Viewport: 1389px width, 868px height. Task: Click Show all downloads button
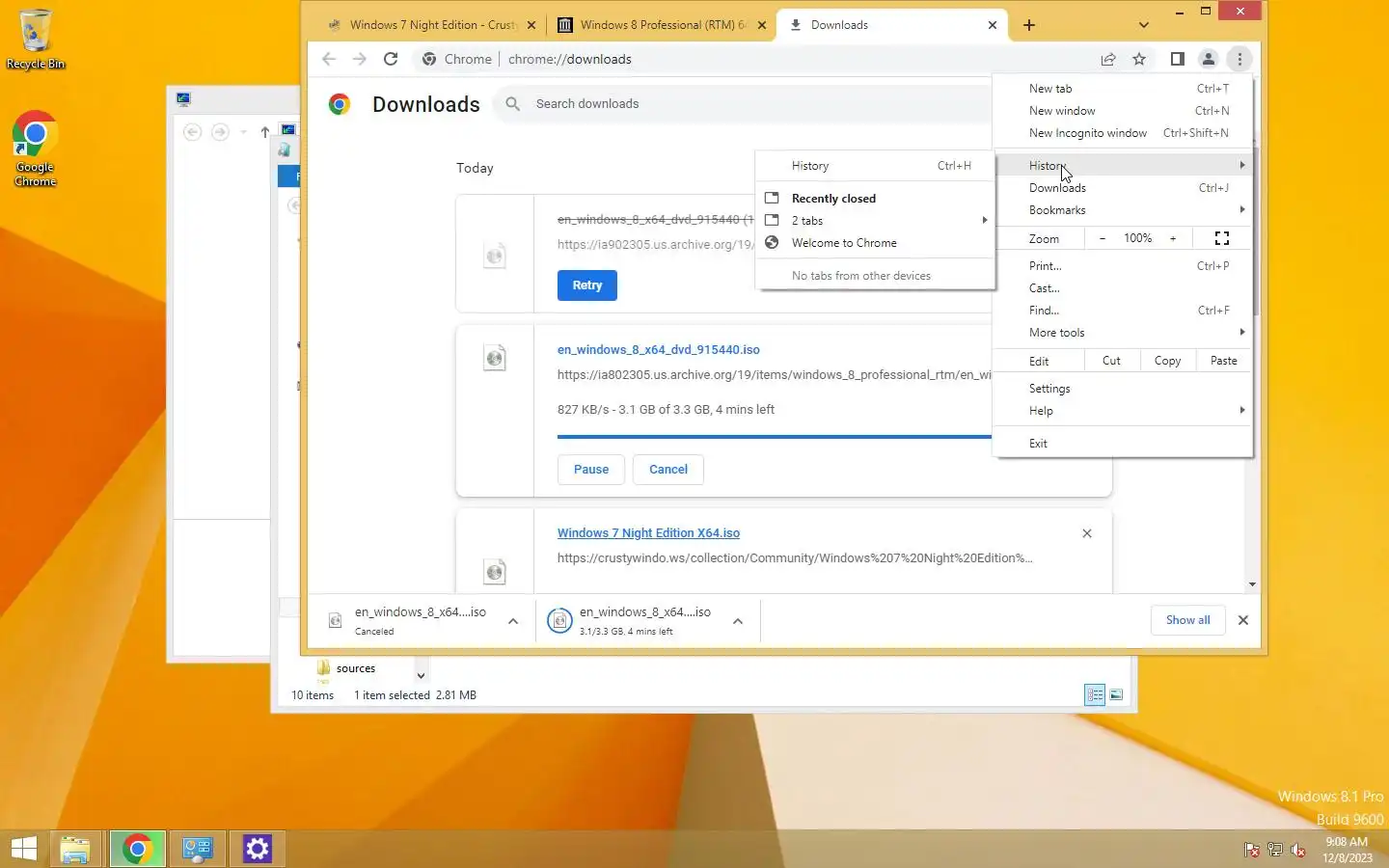[x=1187, y=620]
